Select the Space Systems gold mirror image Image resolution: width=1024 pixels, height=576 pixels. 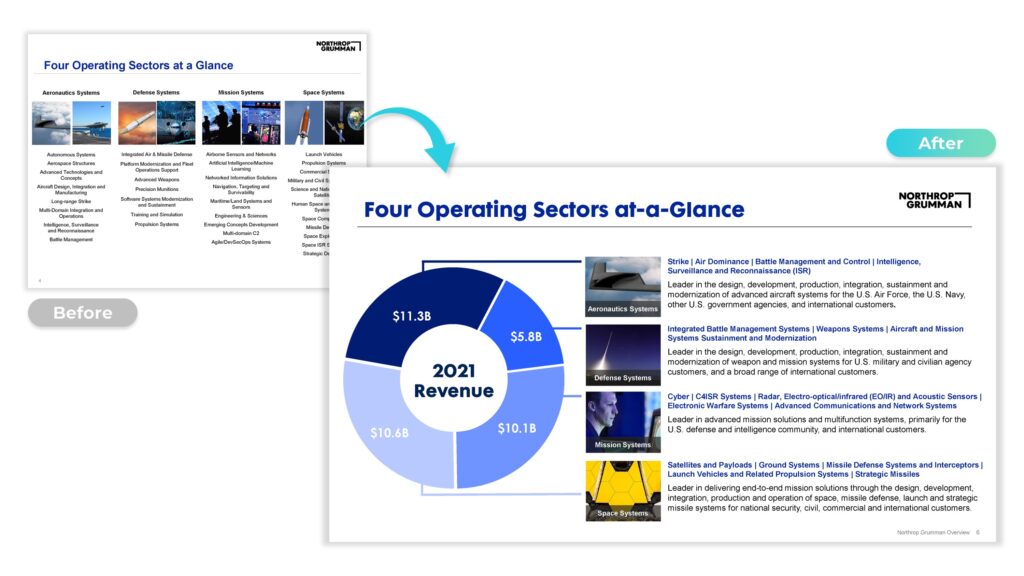622,489
